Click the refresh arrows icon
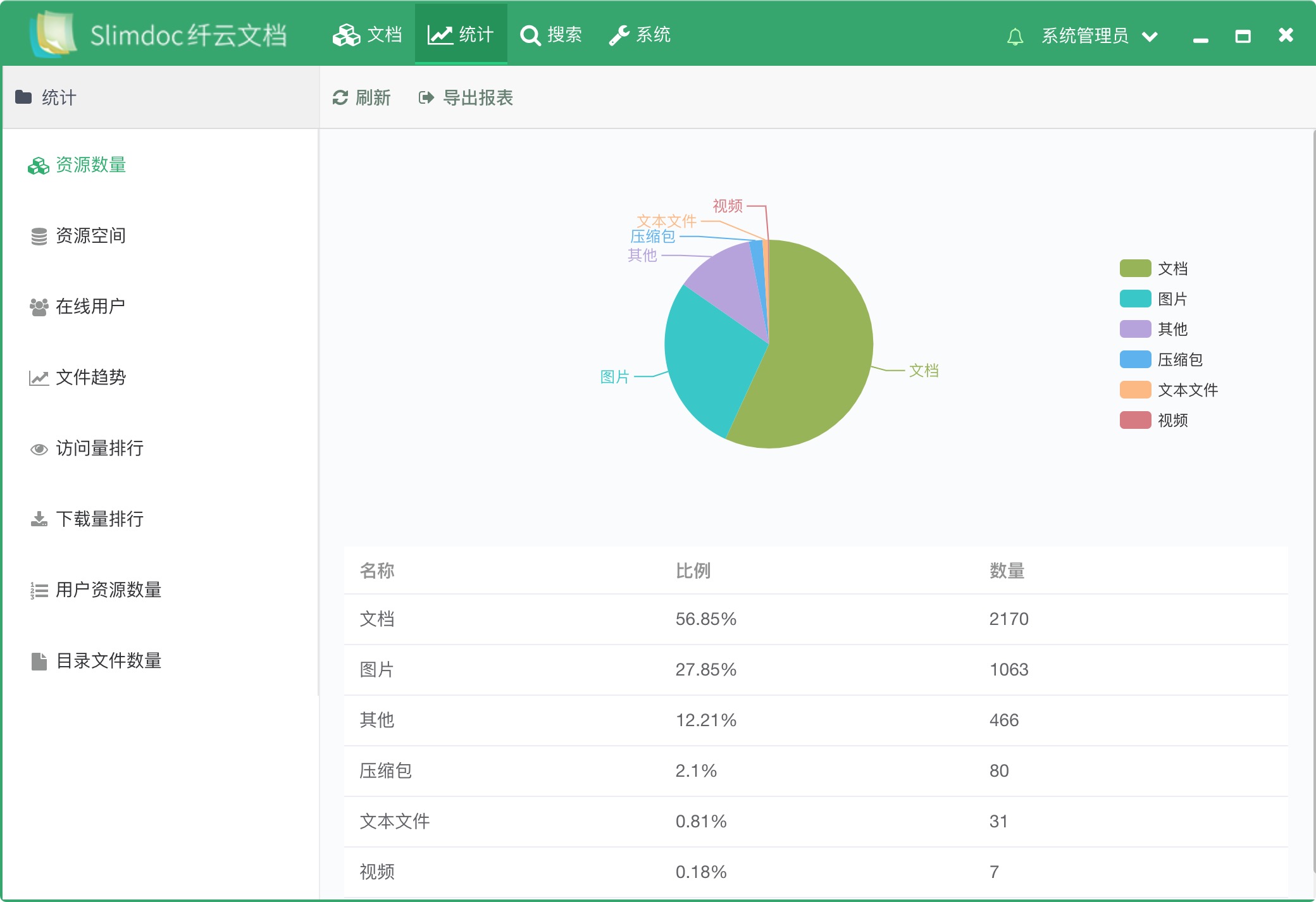The image size is (1316, 902). click(340, 97)
